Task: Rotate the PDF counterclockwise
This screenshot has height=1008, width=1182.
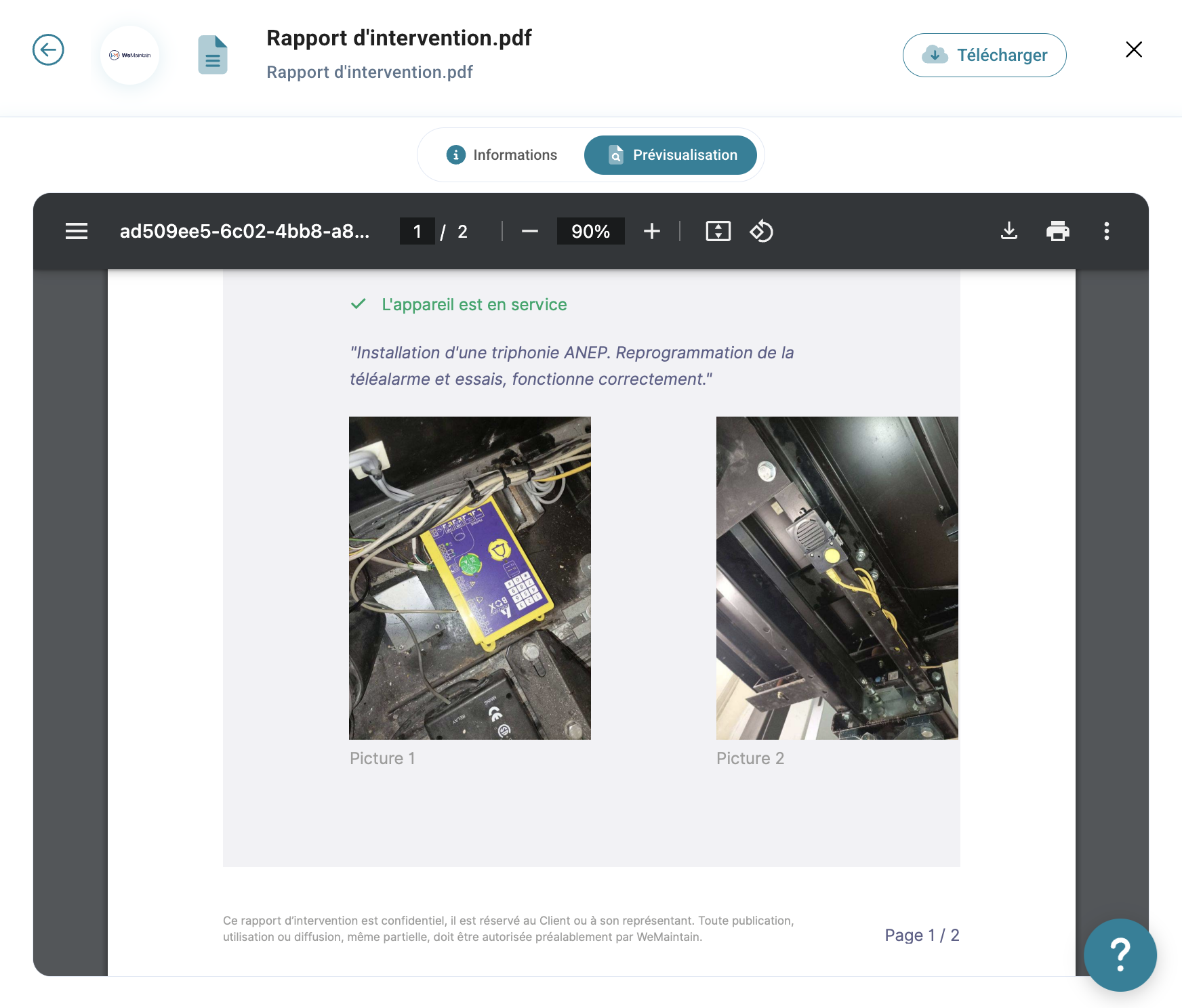Action: [x=761, y=232]
